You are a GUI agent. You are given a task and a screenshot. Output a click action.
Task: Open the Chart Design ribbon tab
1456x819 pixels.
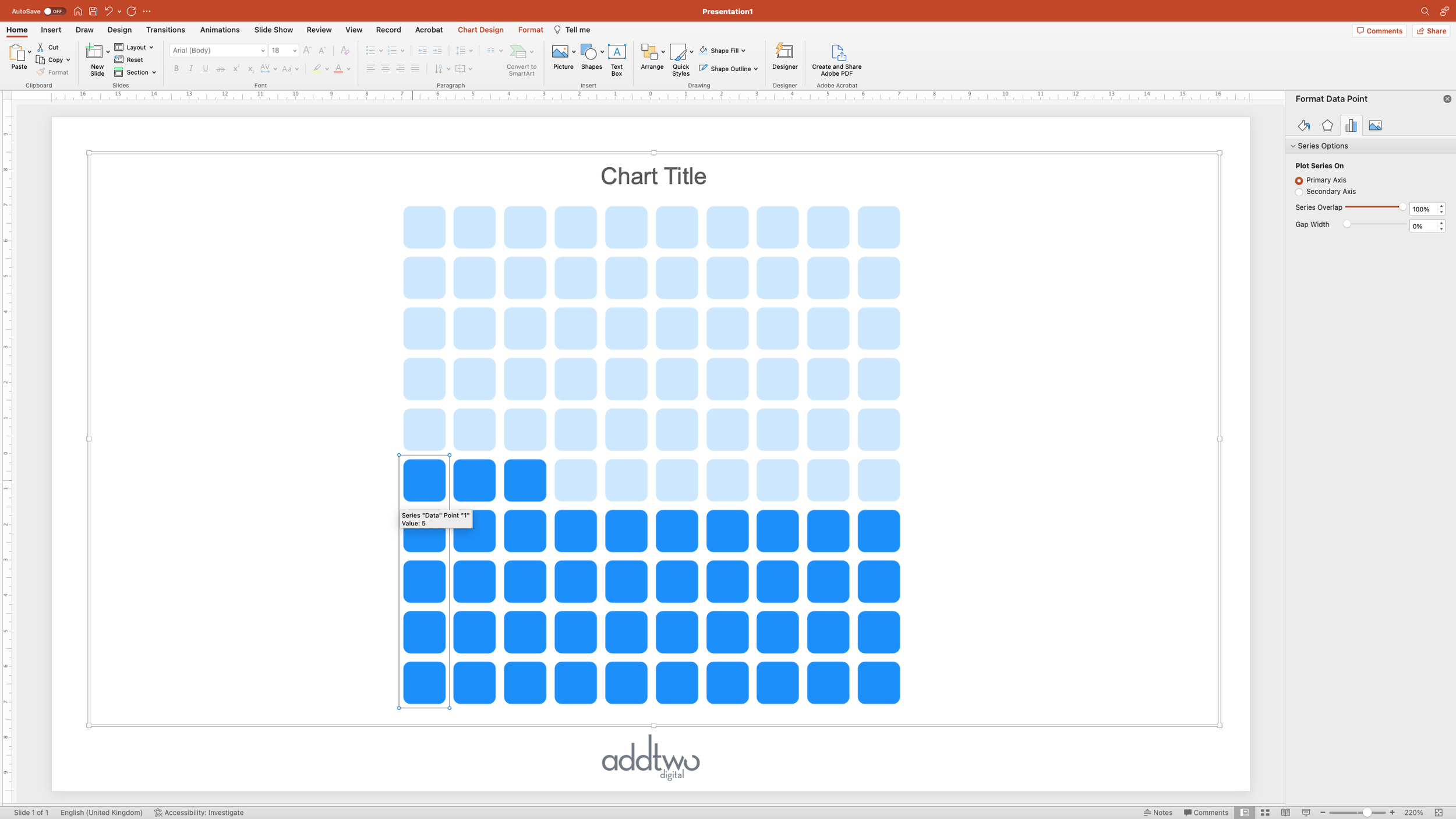pos(480,30)
